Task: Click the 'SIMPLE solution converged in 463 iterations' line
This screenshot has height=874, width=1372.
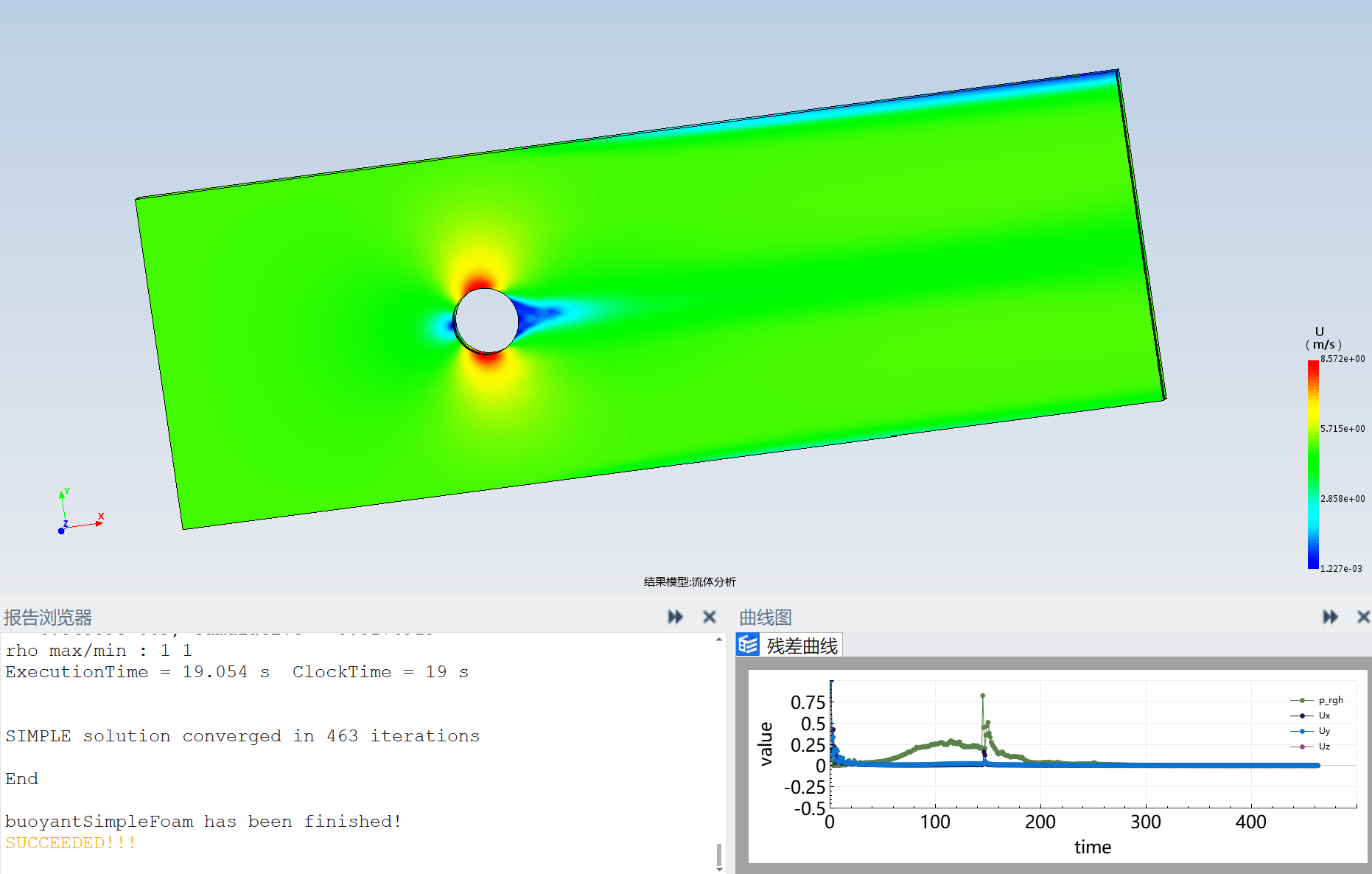Action: [x=242, y=735]
